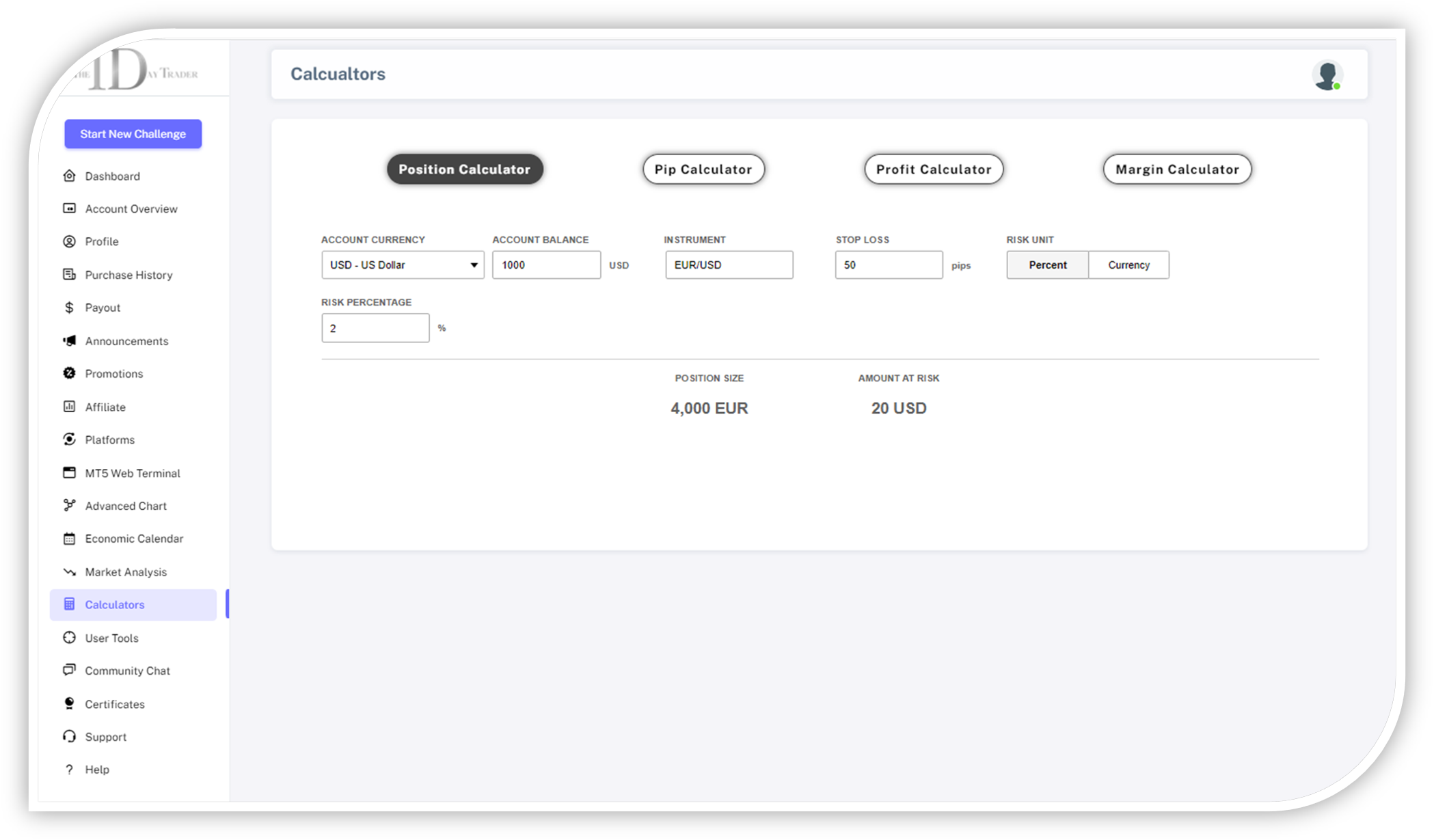1434x840 pixels.
Task: Open the Margin Calculator tab
Action: click(1176, 170)
